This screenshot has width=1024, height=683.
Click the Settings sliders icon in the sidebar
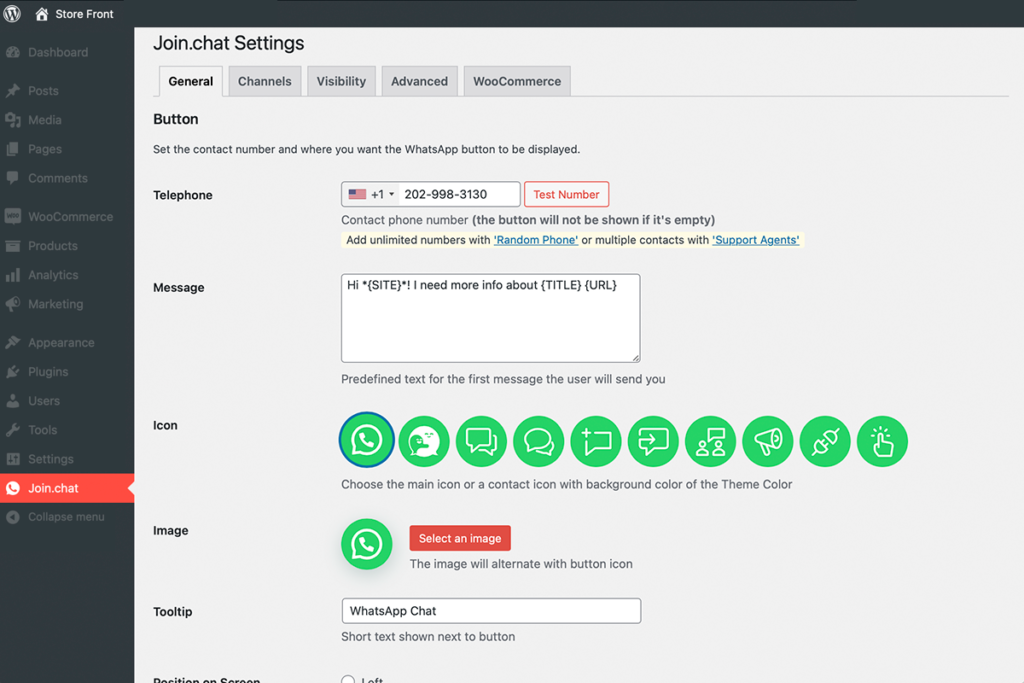(x=12, y=459)
